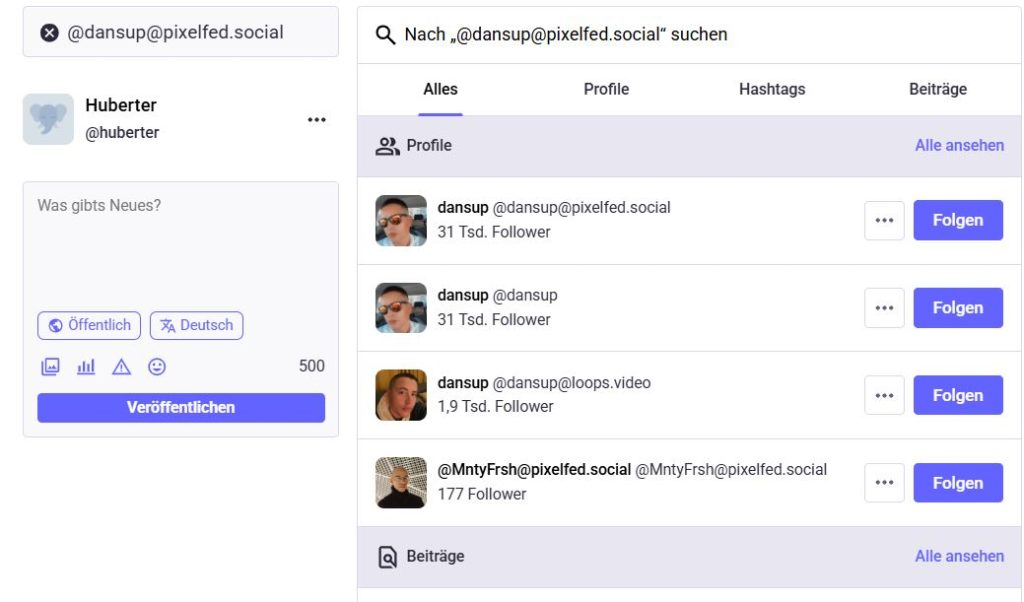Viewport: 1024px width, 602px height.
Task: Open the bold @MntyFrsh@pixelfed.social profile name
Action: pos(534,470)
